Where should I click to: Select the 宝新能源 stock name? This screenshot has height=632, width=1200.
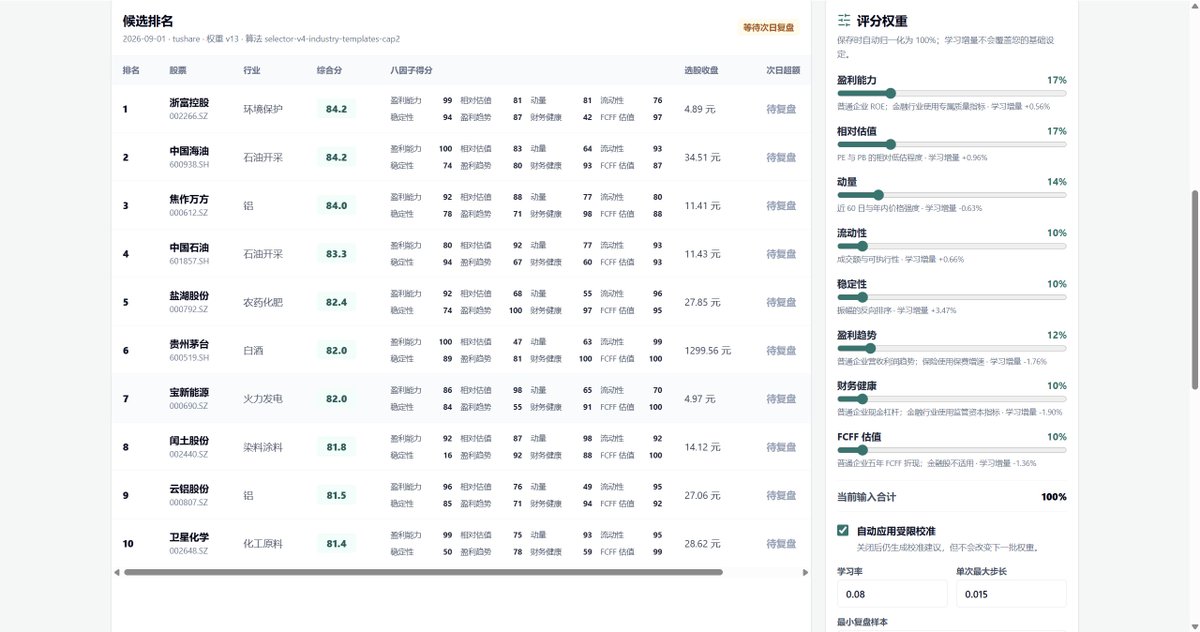[189, 393]
